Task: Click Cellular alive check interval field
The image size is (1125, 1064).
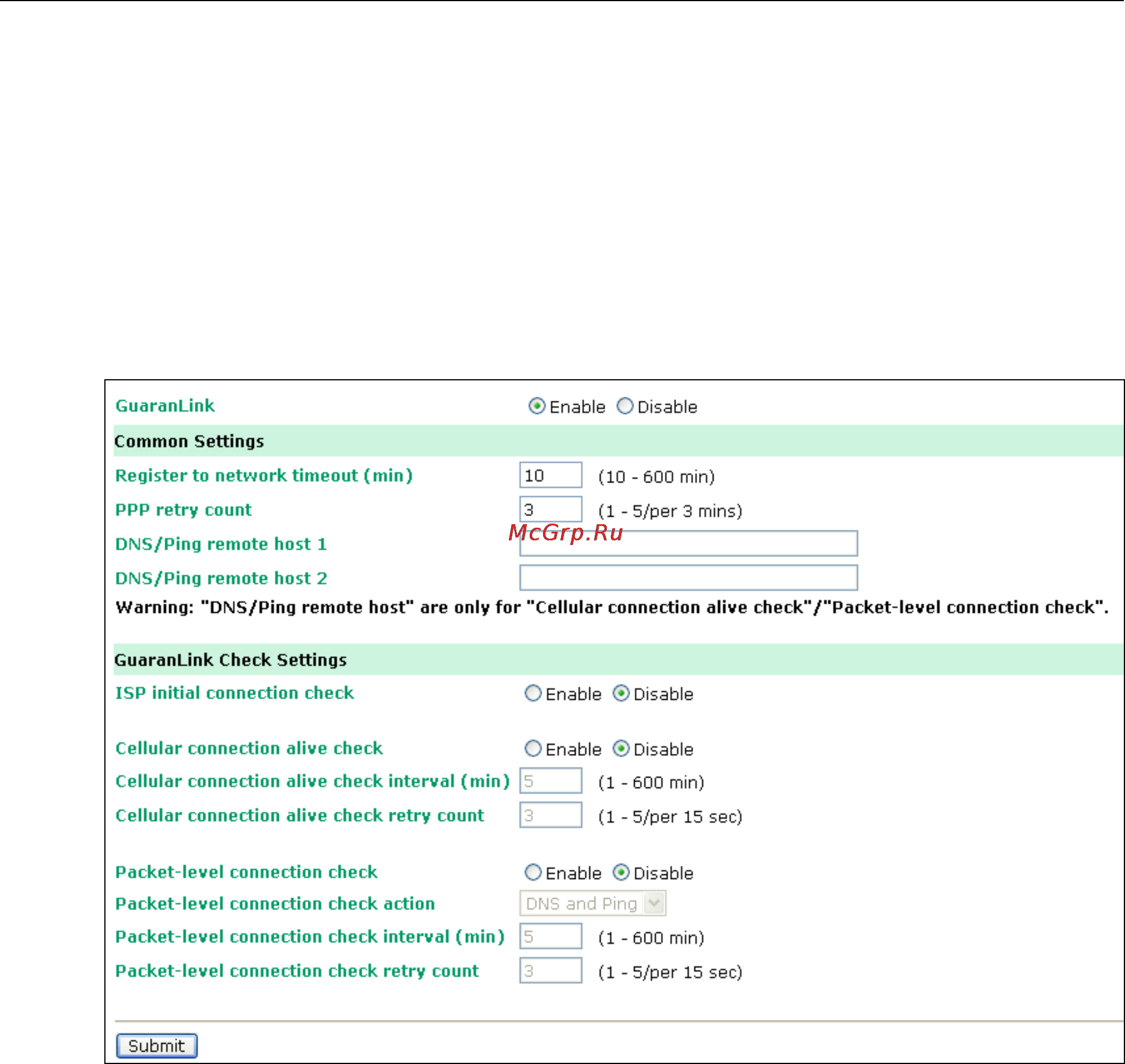Action: (551, 781)
